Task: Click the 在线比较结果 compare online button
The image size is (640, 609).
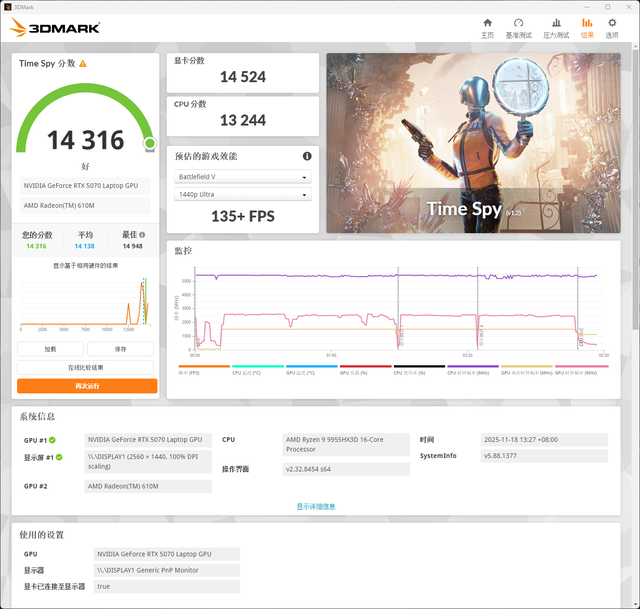Action: tap(85, 367)
